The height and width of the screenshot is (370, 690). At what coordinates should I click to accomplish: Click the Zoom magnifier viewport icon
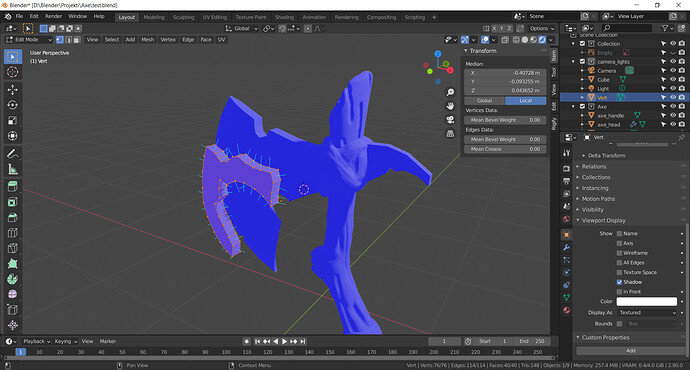pyautogui.click(x=450, y=92)
